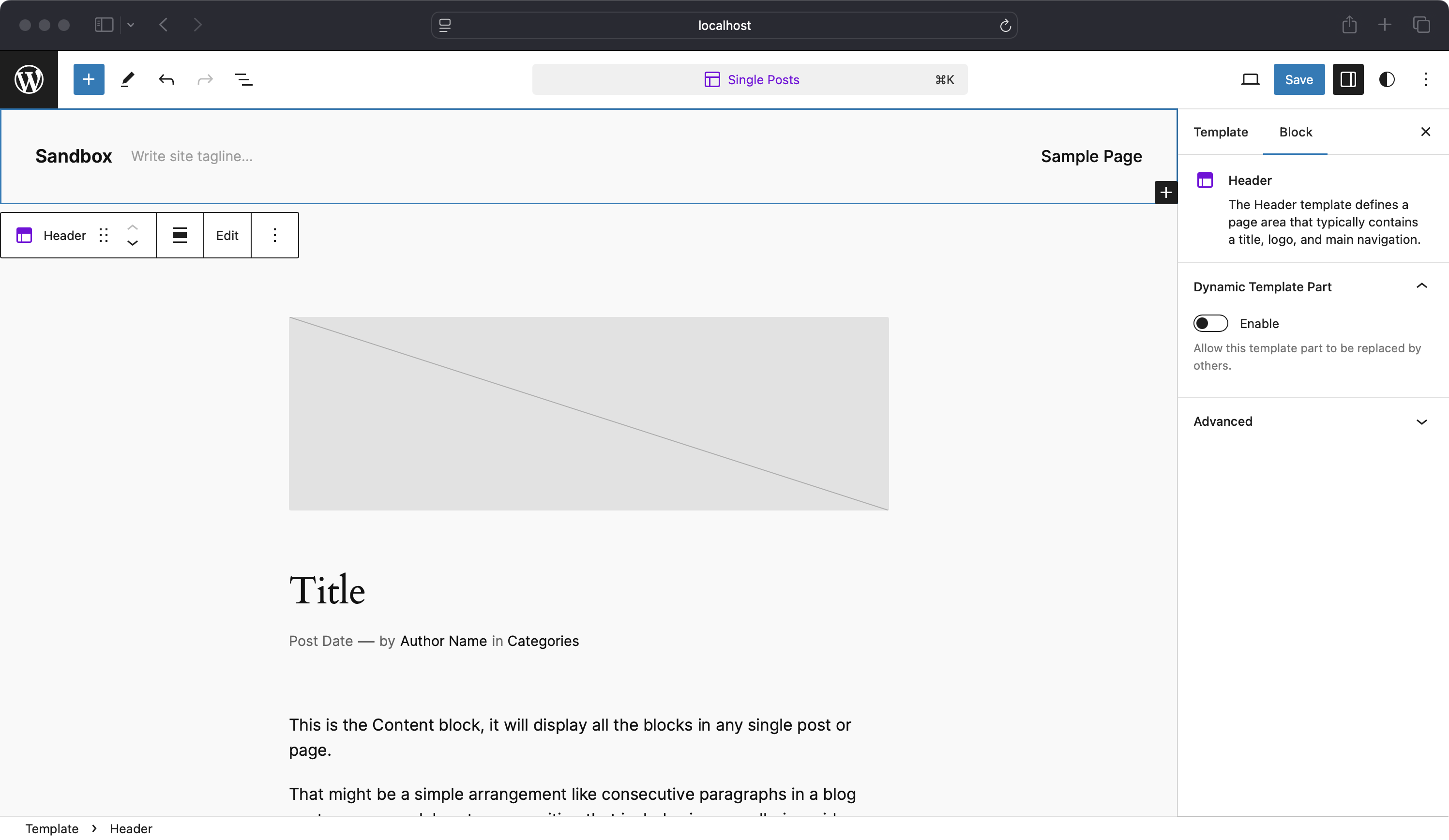Change the Header block alignment
Viewport: 1449px width, 840px height.
click(x=180, y=235)
